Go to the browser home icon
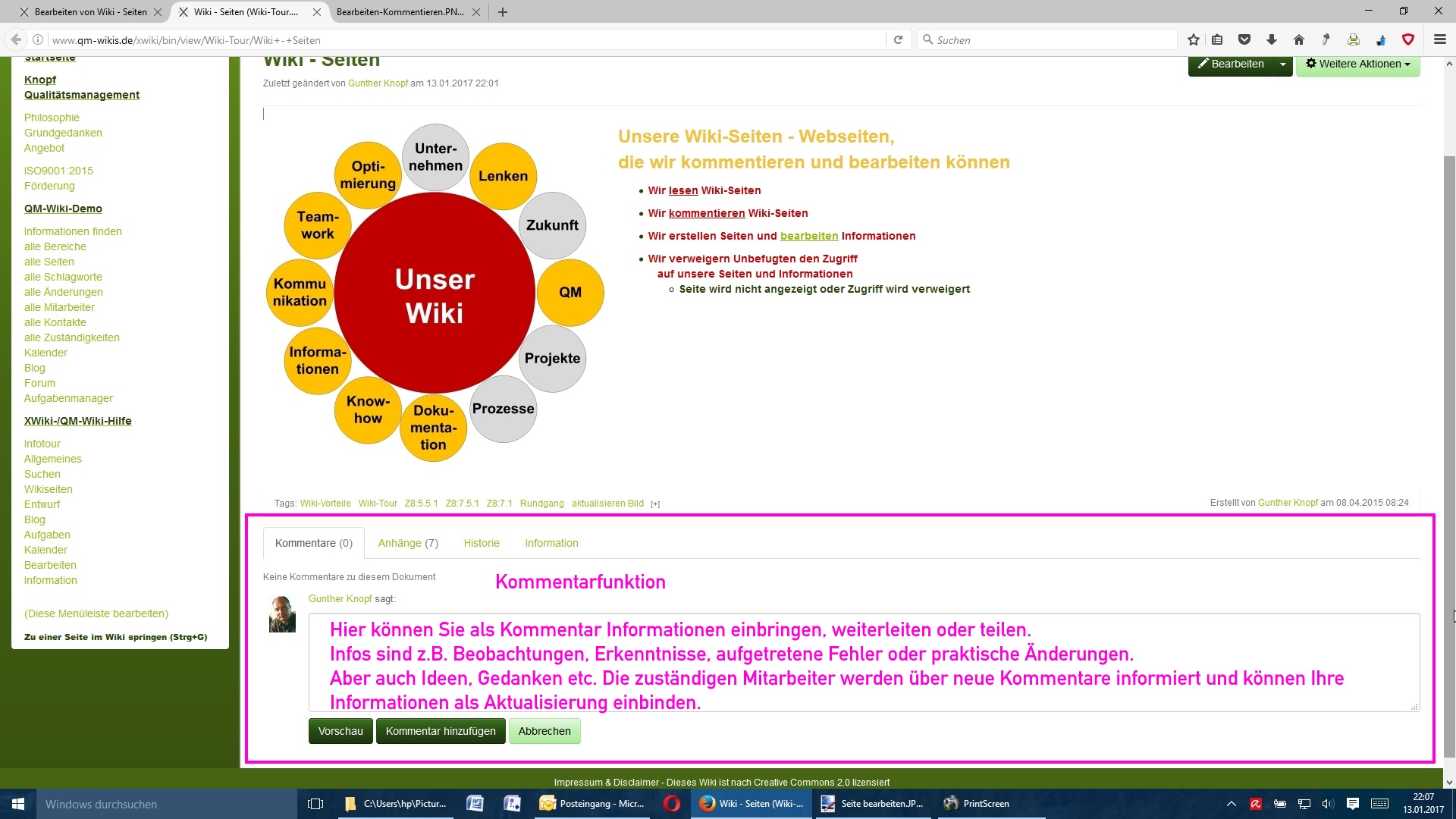The image size is (1456, 819). tap(1299, 40)
